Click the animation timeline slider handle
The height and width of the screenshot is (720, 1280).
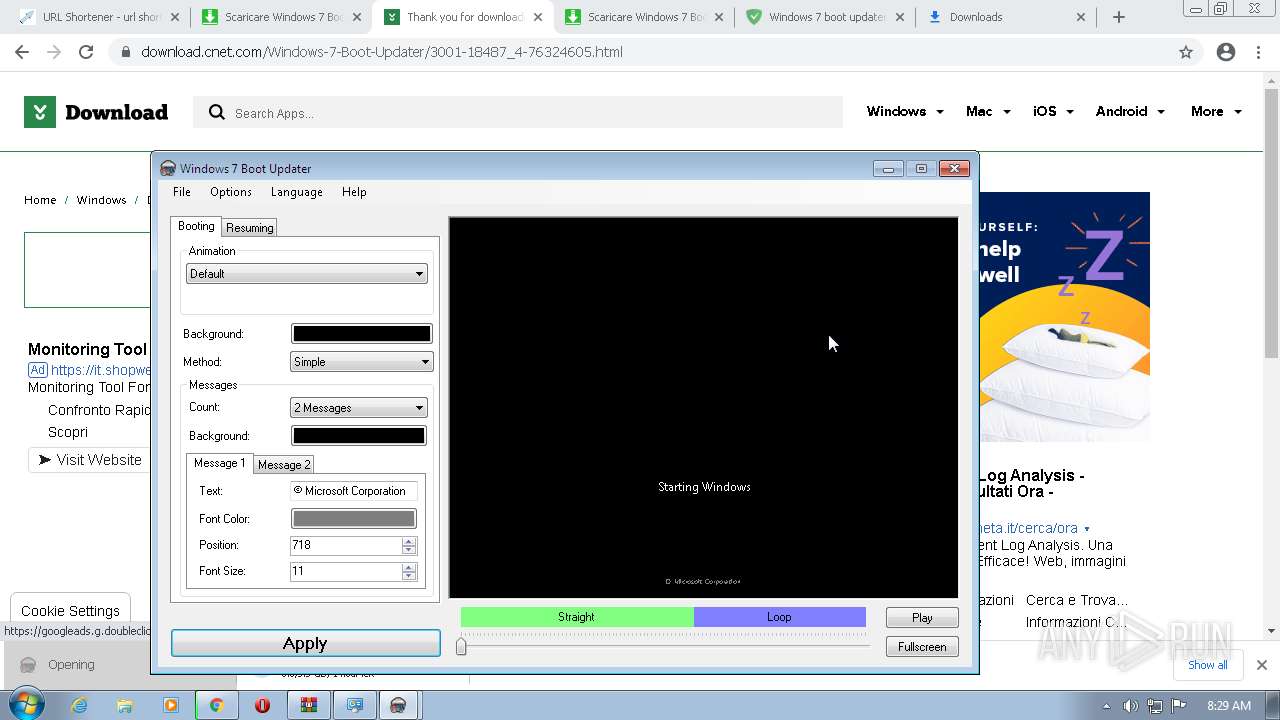click(461, 647)
